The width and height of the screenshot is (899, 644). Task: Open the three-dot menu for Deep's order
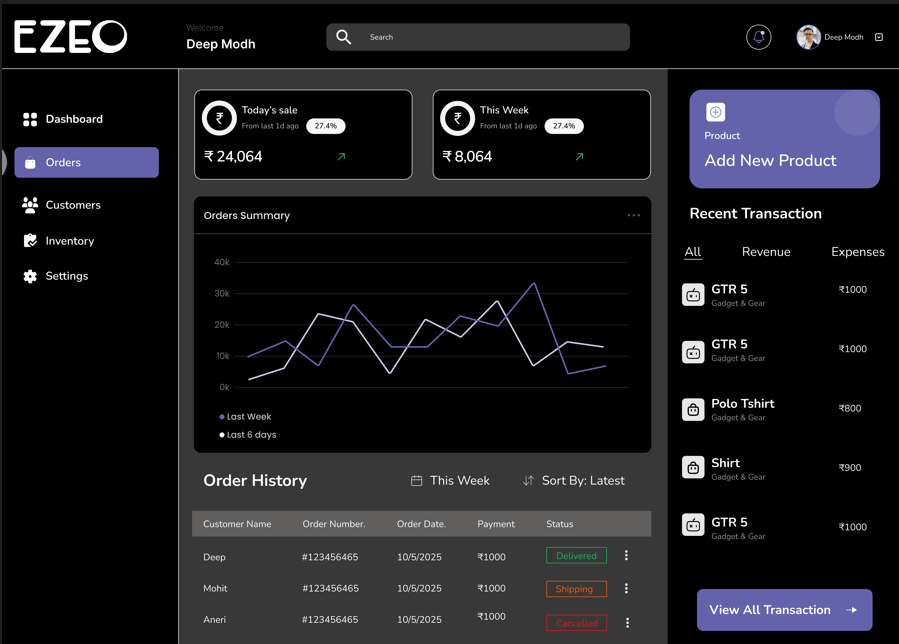coord(626,556)
